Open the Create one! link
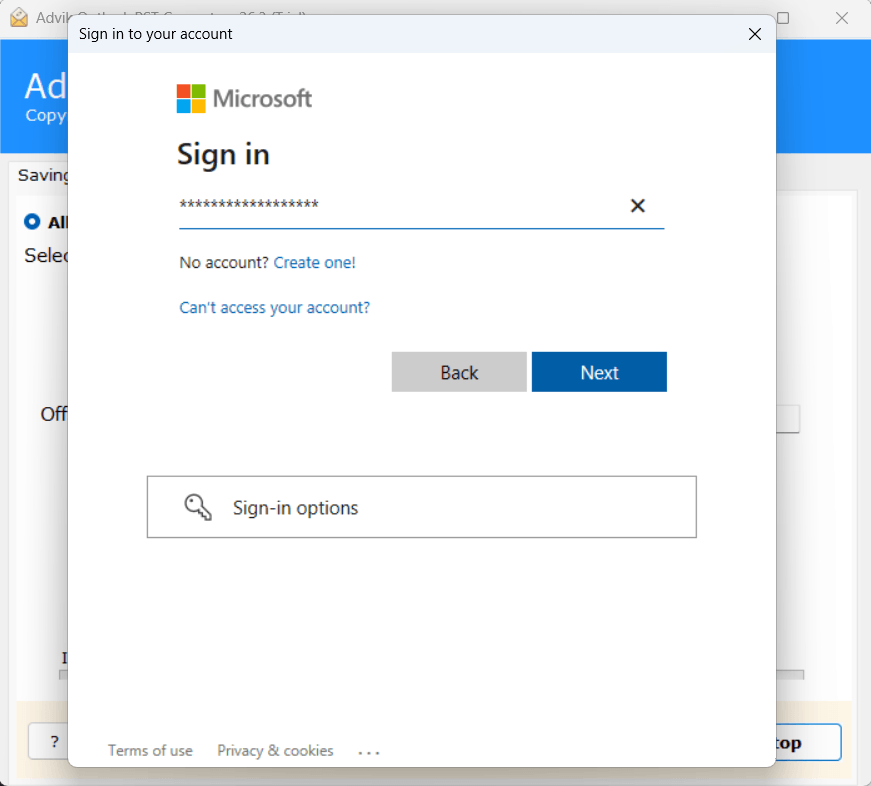 pos(314,262)
